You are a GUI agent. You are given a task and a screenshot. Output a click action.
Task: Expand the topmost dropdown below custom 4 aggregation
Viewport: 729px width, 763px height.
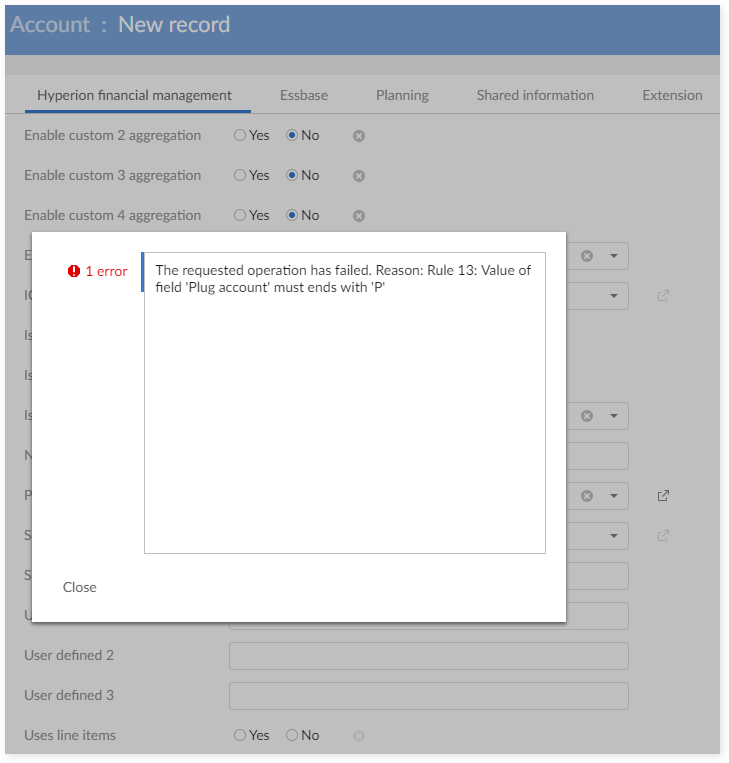[x=614, y=256]
